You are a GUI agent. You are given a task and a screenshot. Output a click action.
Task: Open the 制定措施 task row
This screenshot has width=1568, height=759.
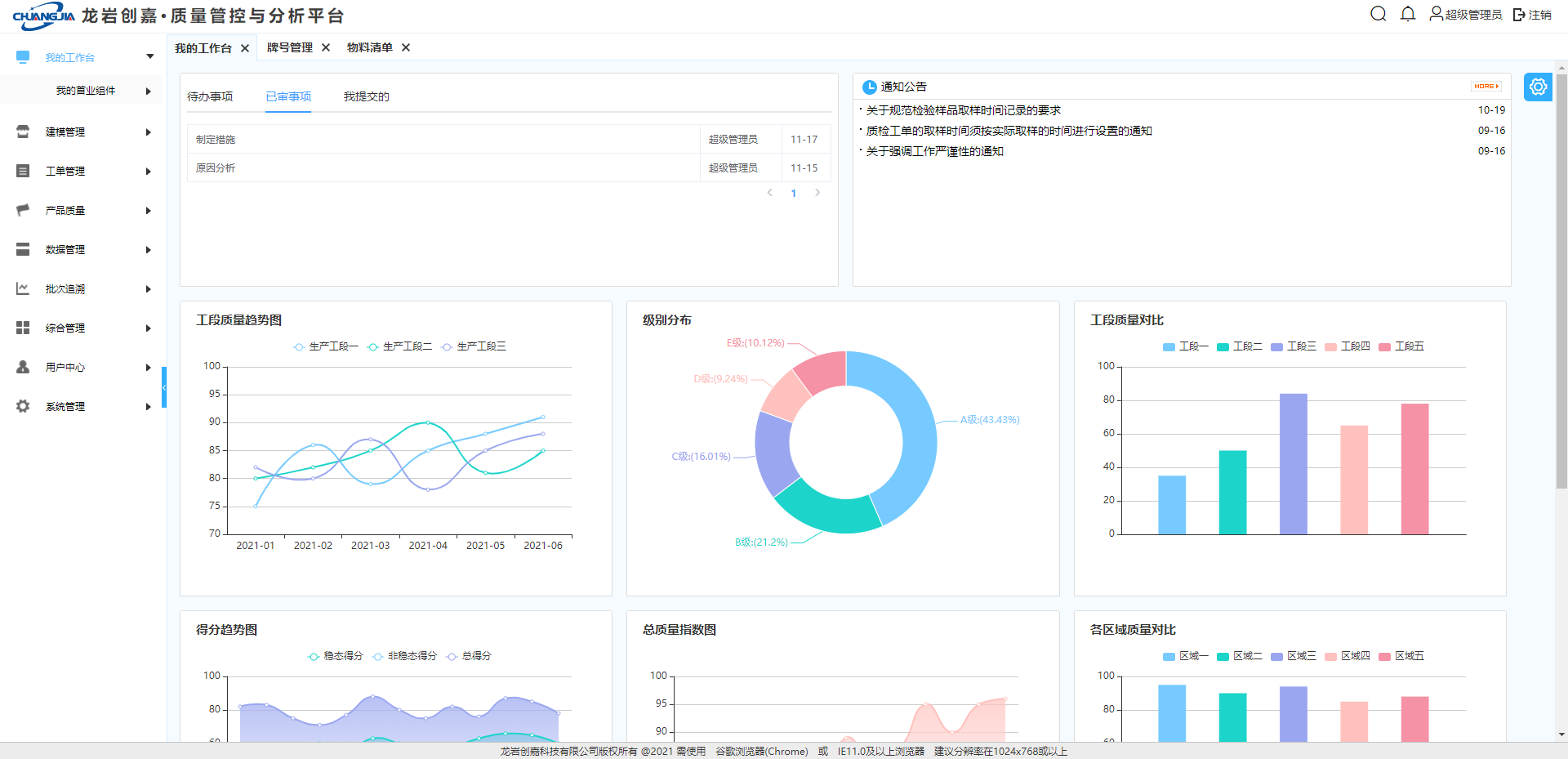point(509,139)
